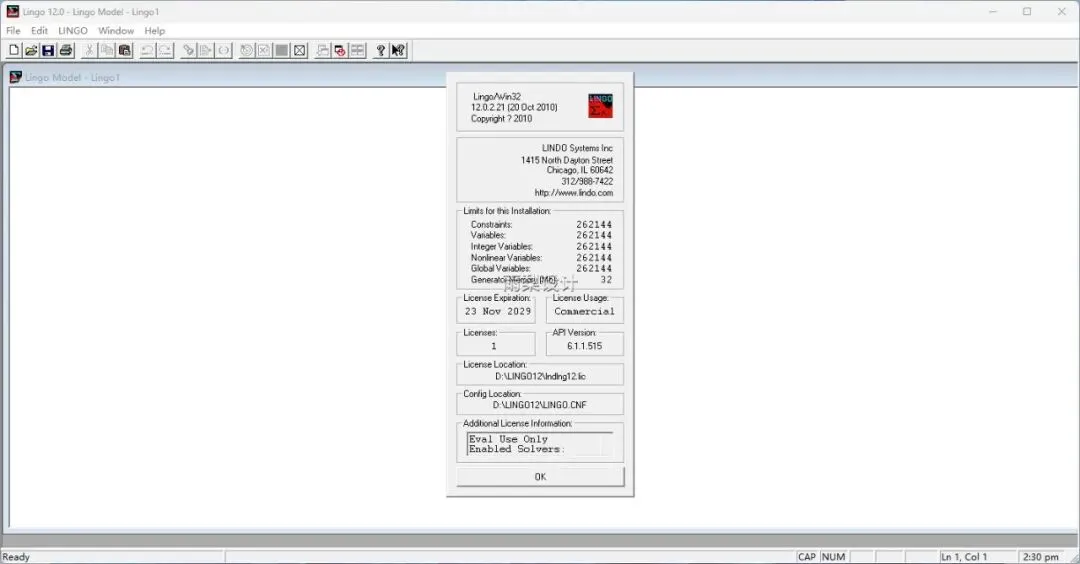Close the Lingo 12.0 main window
The height and width of the screenshot is (564, 1080).
[1061, 11]
